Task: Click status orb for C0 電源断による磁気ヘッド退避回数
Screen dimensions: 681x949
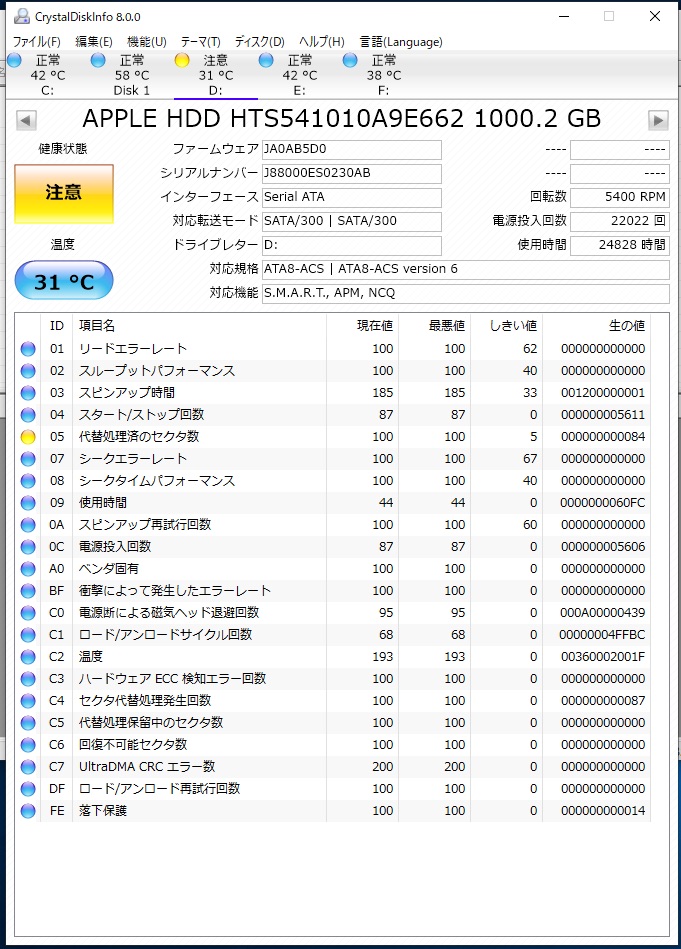Action: point(28,612)
